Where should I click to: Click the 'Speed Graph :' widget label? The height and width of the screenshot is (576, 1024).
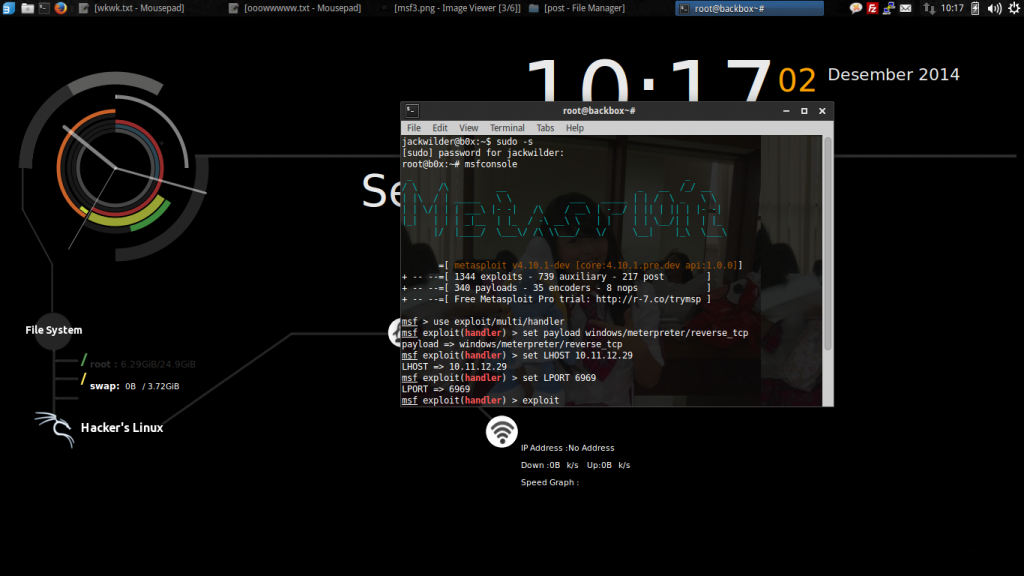(x=549, y=482)
